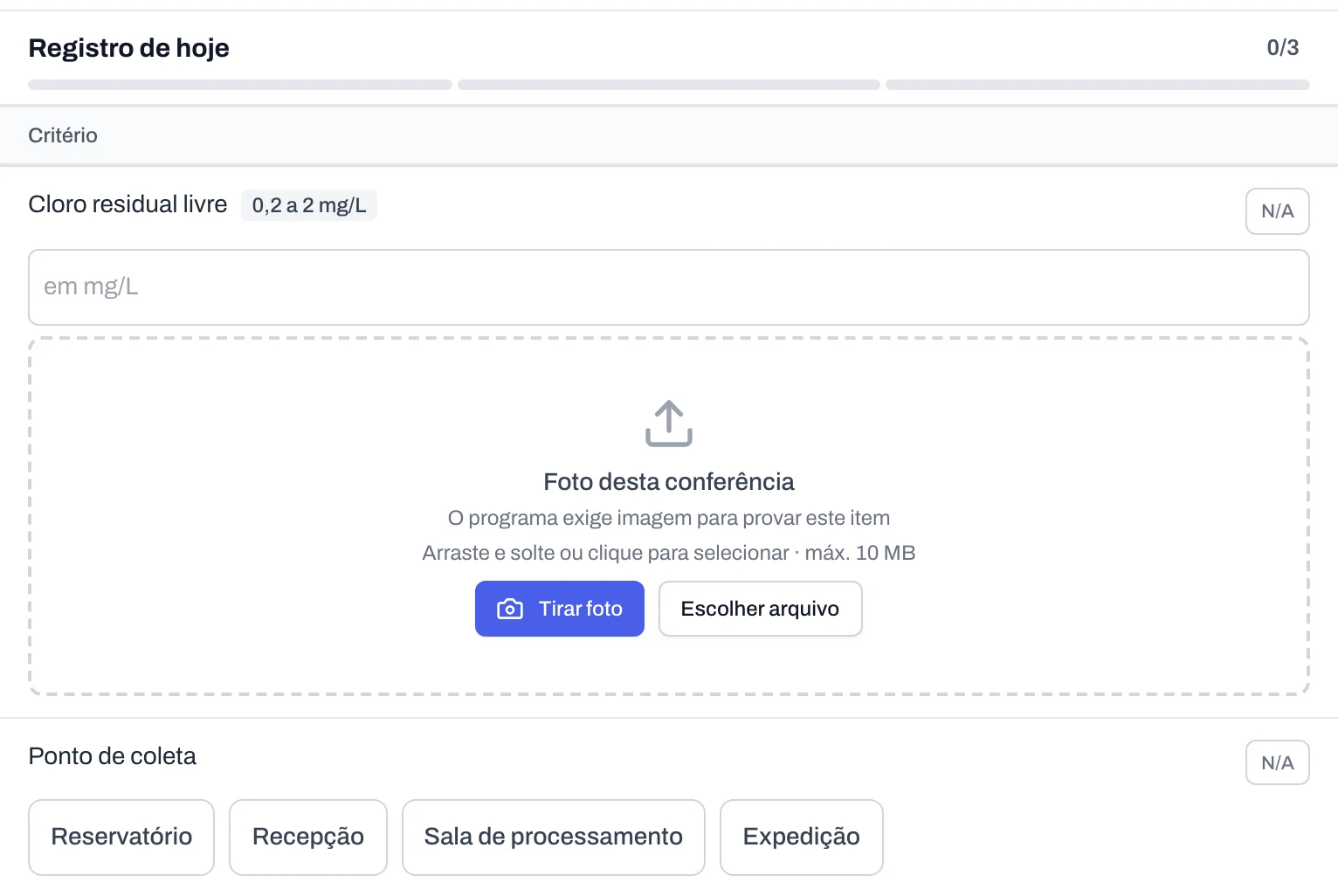Viewport: 1338px width, 896px height.
Task: Click Registro de hoje heading
Action: point(128,48)
